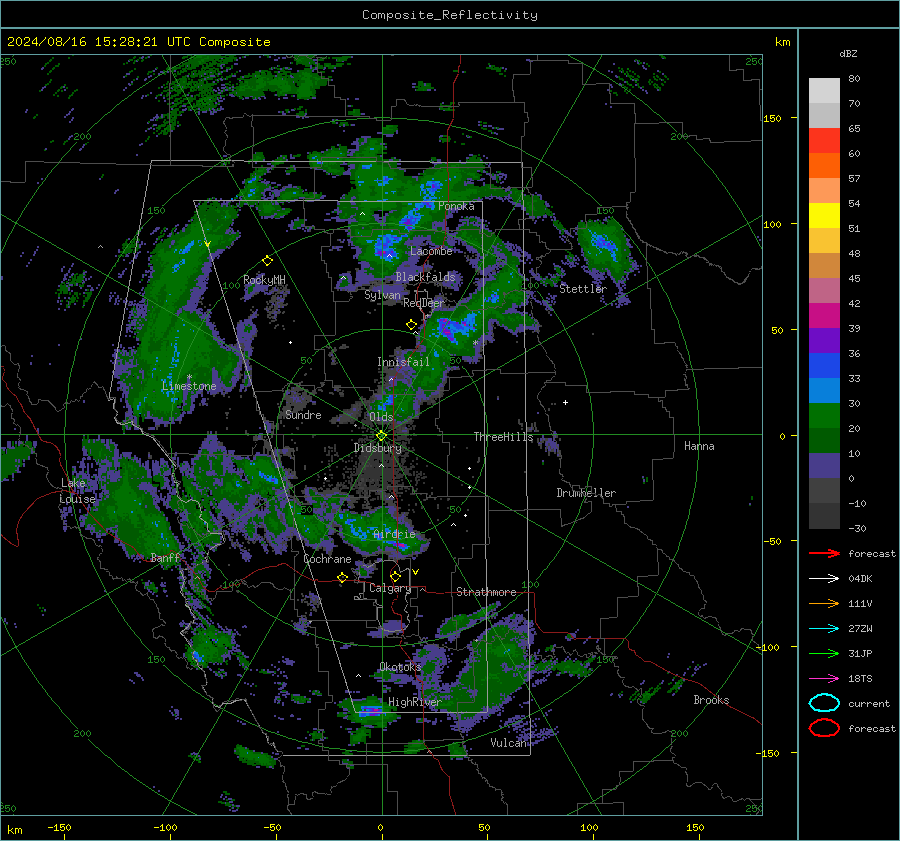Select the Banff label
The width and height of the screenshot is (900, 841).
click(x=165, y=558)
